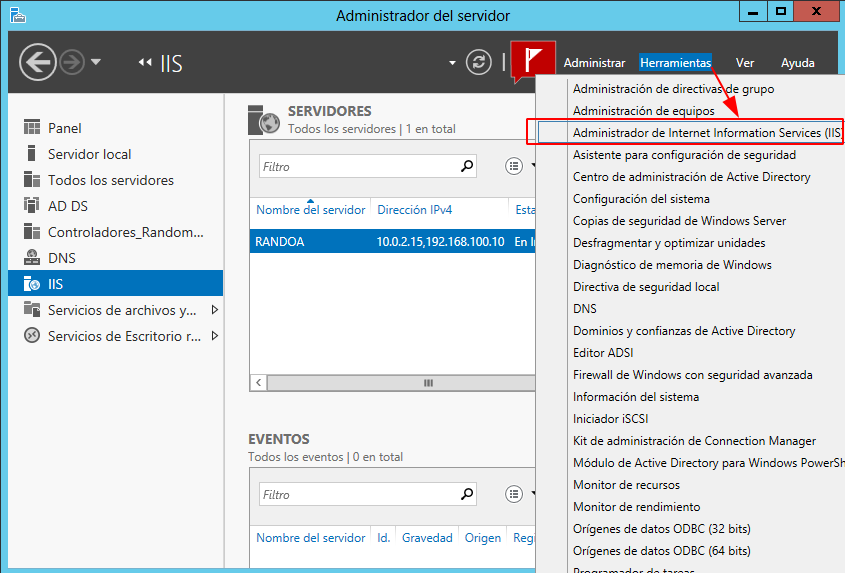Open Servidores filter criteria list button
Screen dimensions: 845x573
click(x=514, y=166)
